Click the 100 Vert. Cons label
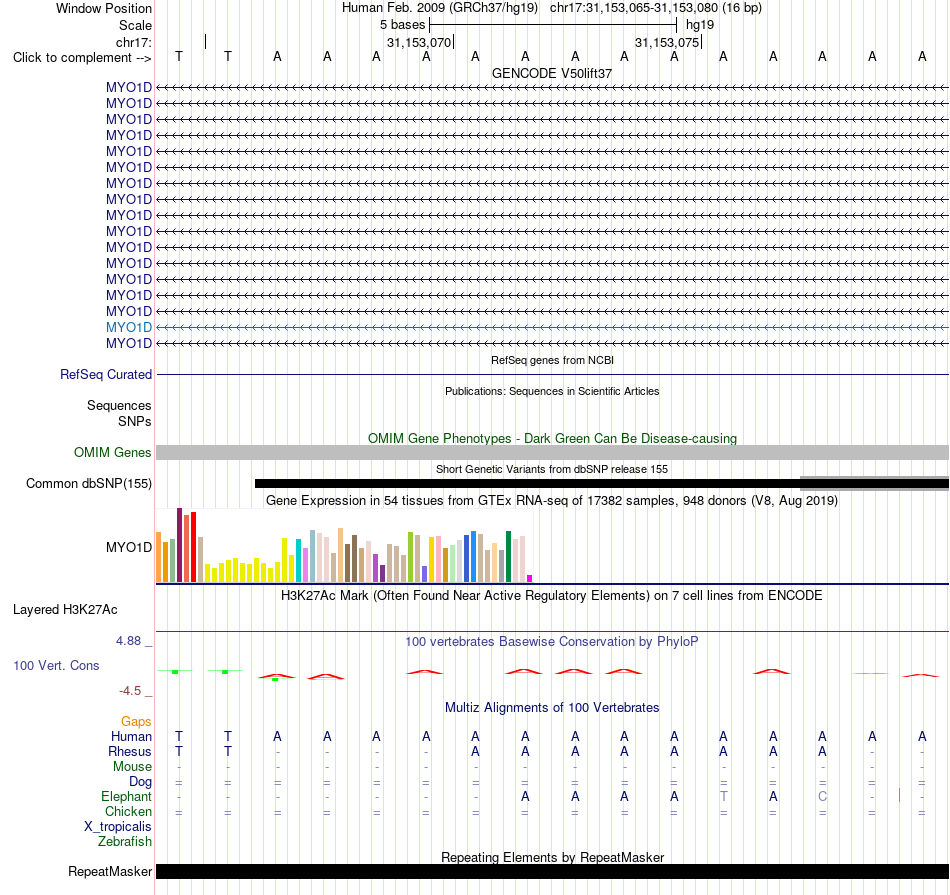The height and width of the screenshot is (895, 950). [x=56, y=665]
